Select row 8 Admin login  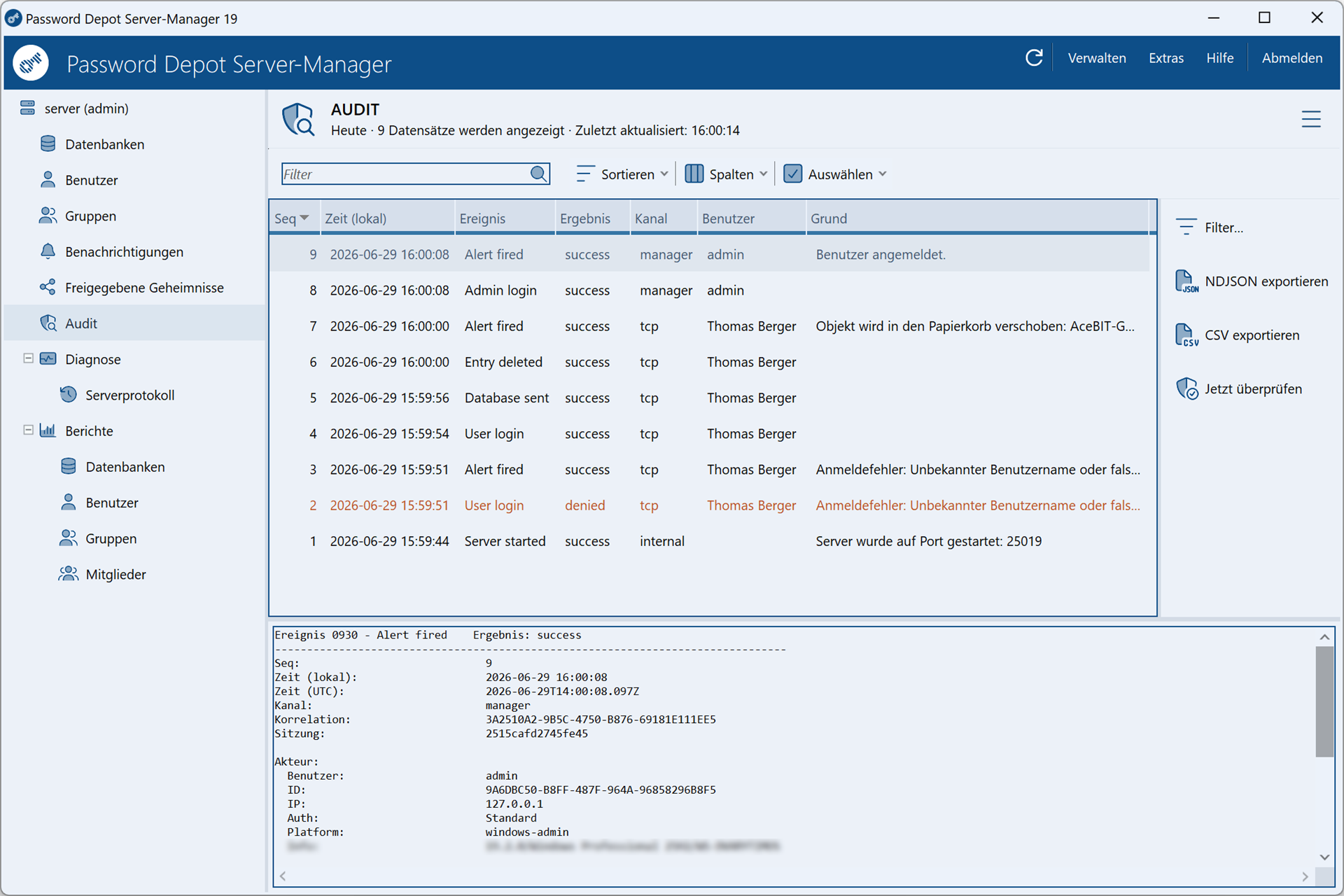[709, 290]
